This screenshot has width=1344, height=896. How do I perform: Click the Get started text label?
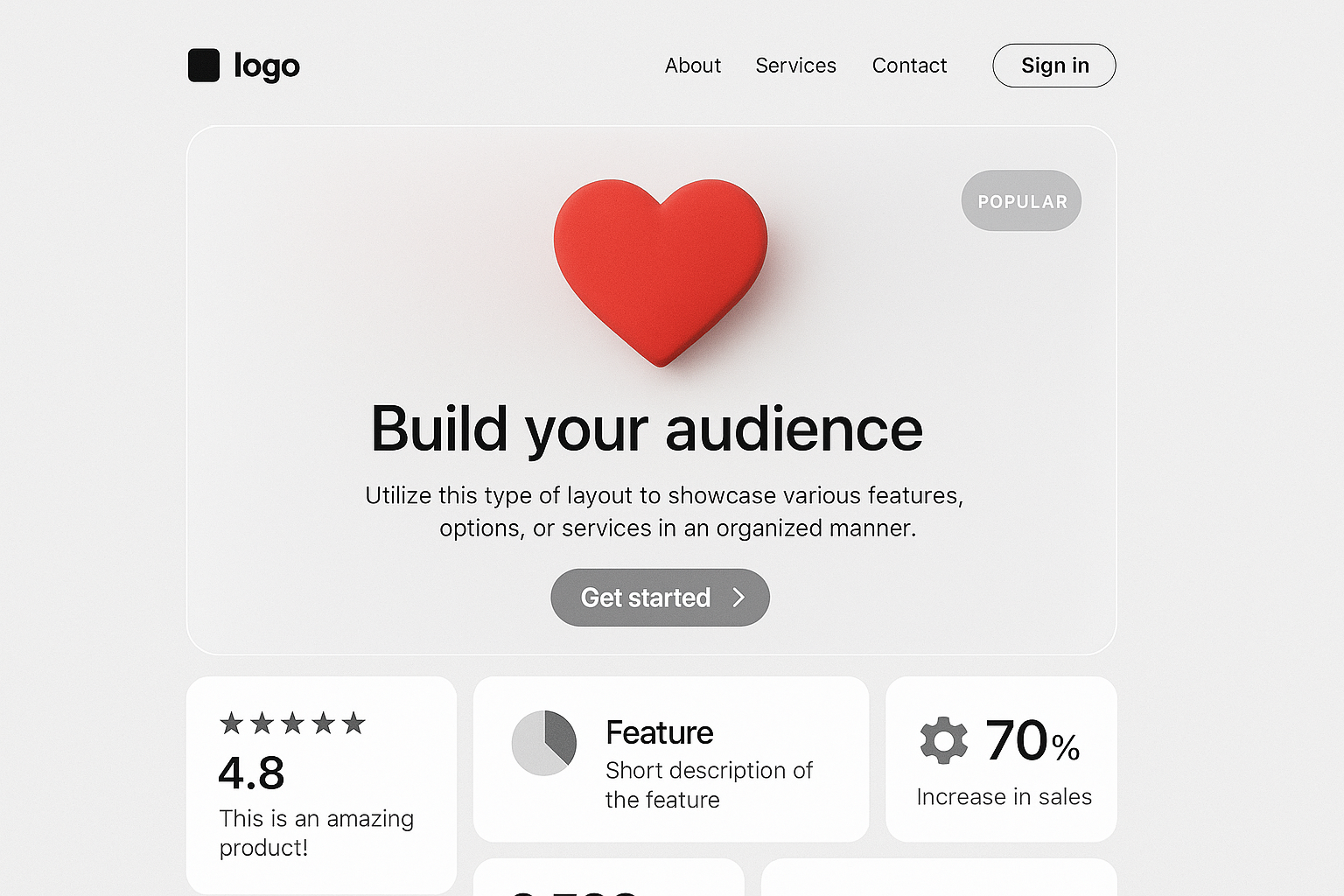coord(645,598)
